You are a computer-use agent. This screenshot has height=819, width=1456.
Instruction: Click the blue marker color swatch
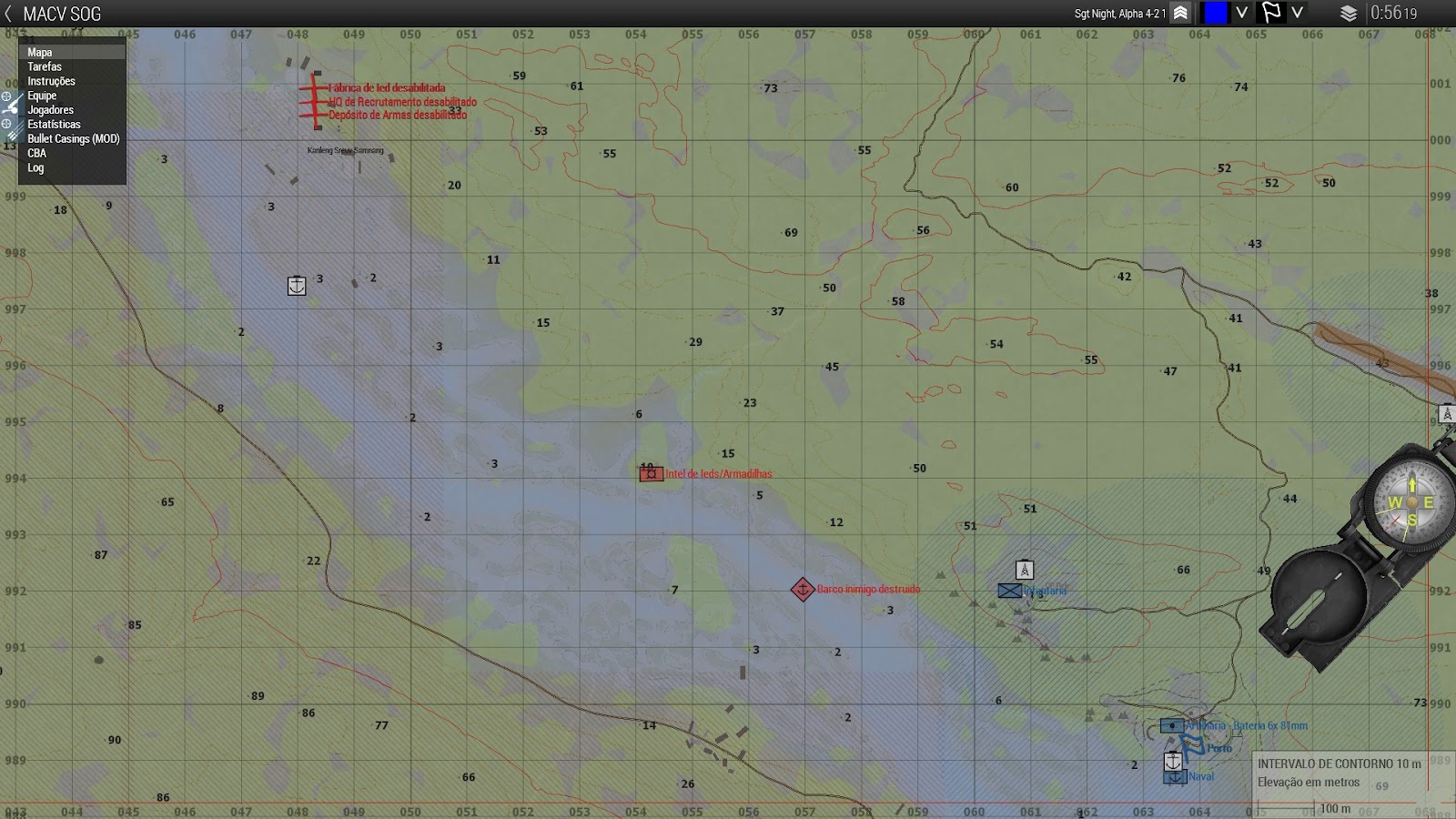coord(1216,13)
